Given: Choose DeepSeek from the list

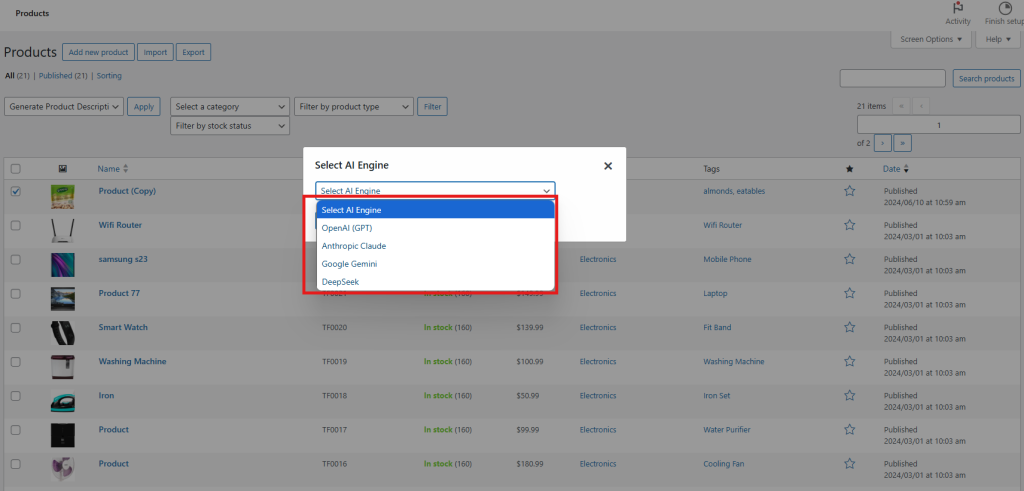Looking at the screenshot, I should coord(435,281).
